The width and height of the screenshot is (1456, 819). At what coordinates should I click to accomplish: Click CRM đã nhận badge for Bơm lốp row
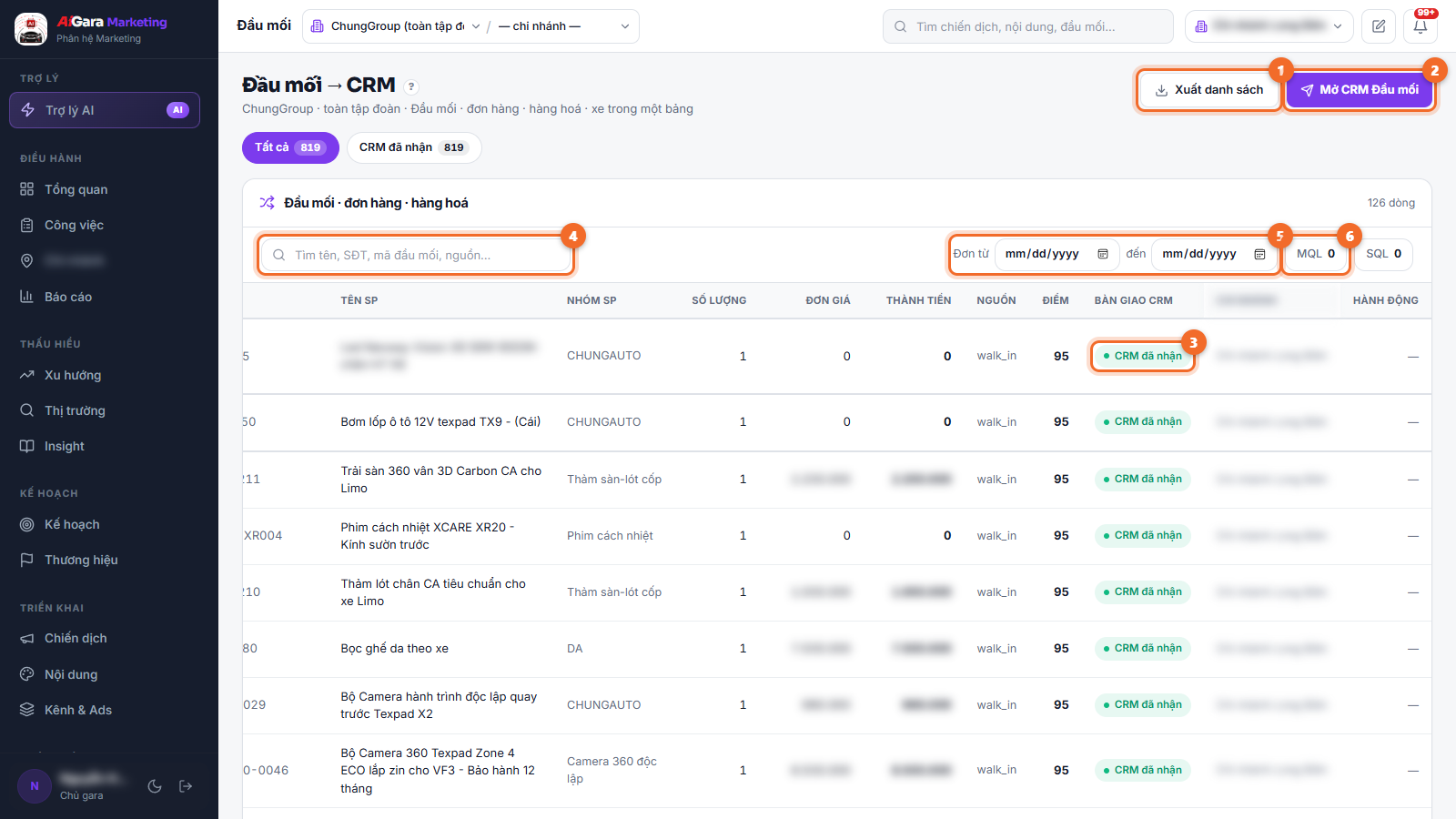[x=1143, y=421]
